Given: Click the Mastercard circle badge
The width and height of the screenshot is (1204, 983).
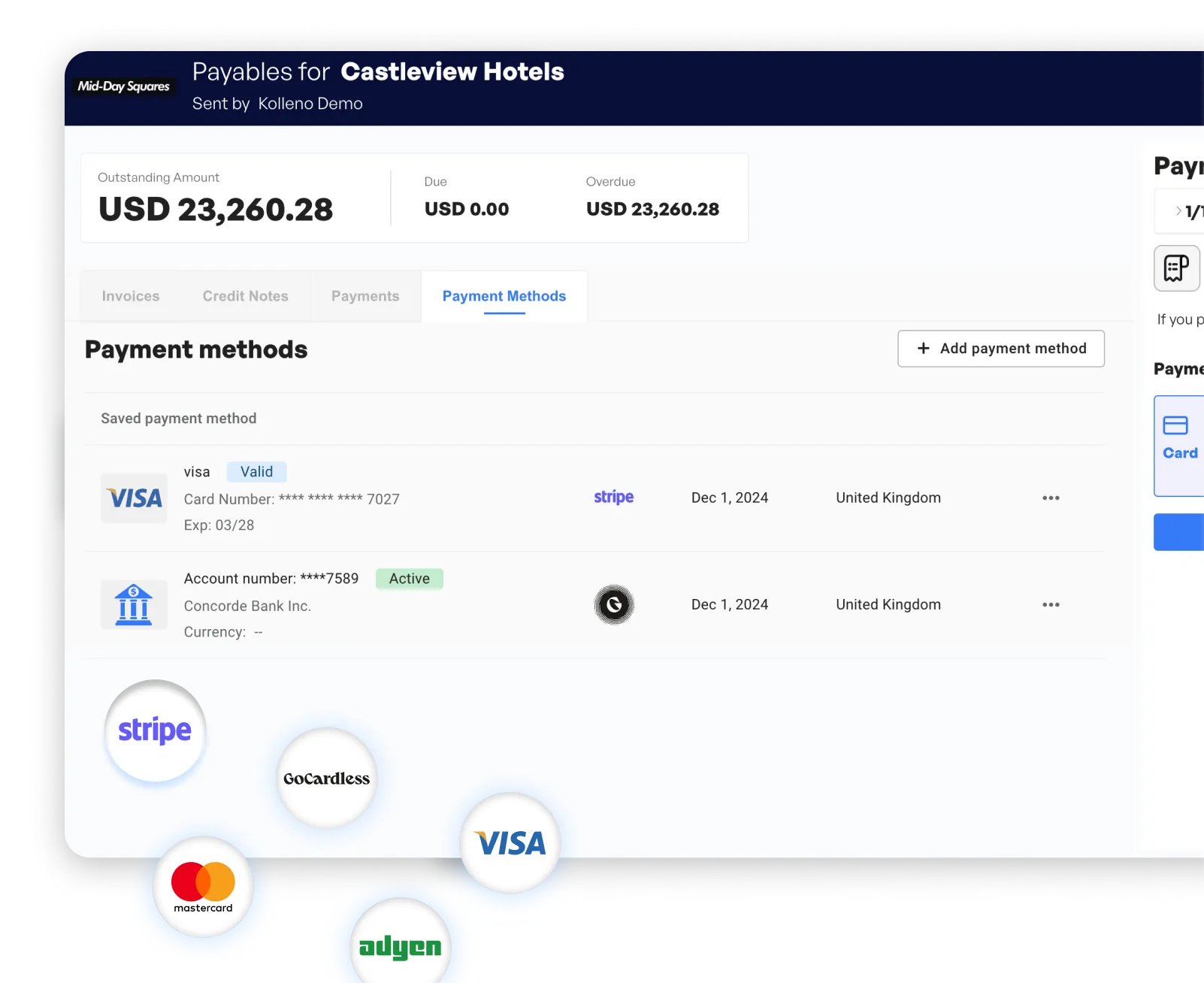Looking at the screenshot, I should [x=203, y=887].
